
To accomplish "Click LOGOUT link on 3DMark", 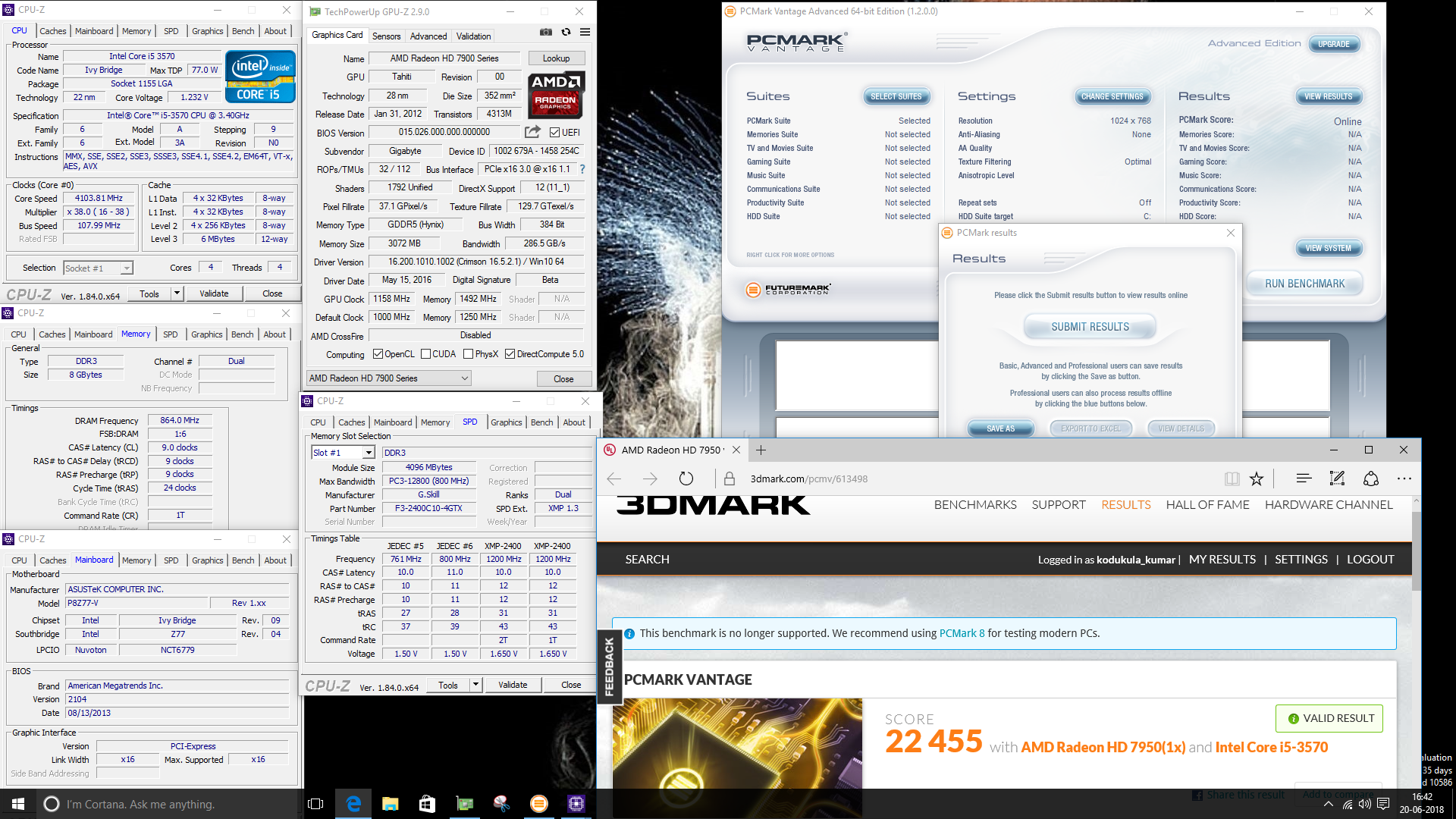I will (1370, 560).
